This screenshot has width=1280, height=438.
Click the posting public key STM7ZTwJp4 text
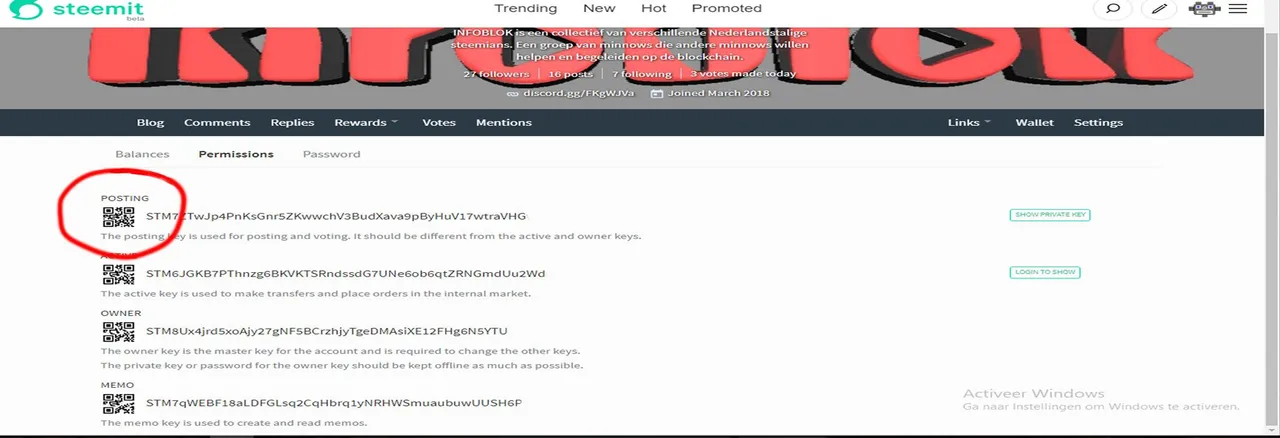(x=336, y=216)
